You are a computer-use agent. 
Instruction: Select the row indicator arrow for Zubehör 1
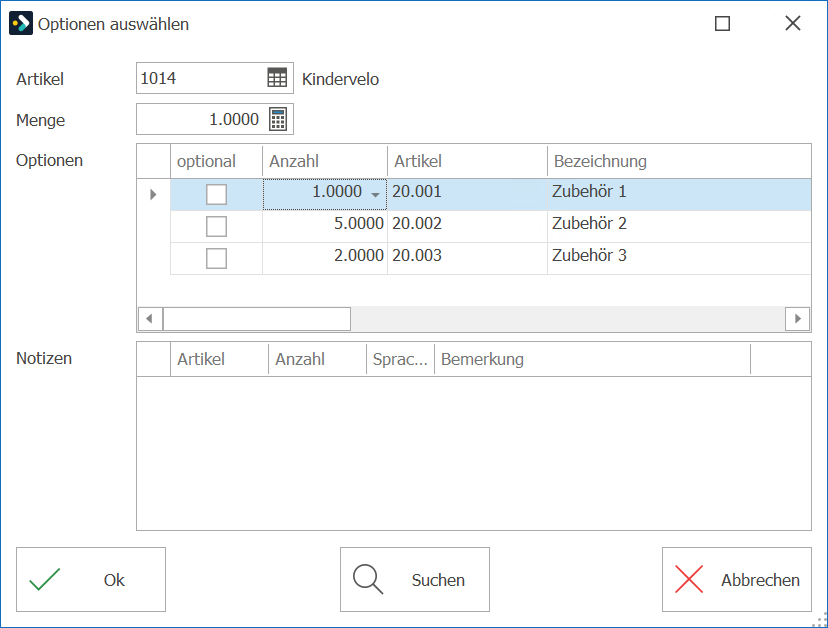coord(153,194)
